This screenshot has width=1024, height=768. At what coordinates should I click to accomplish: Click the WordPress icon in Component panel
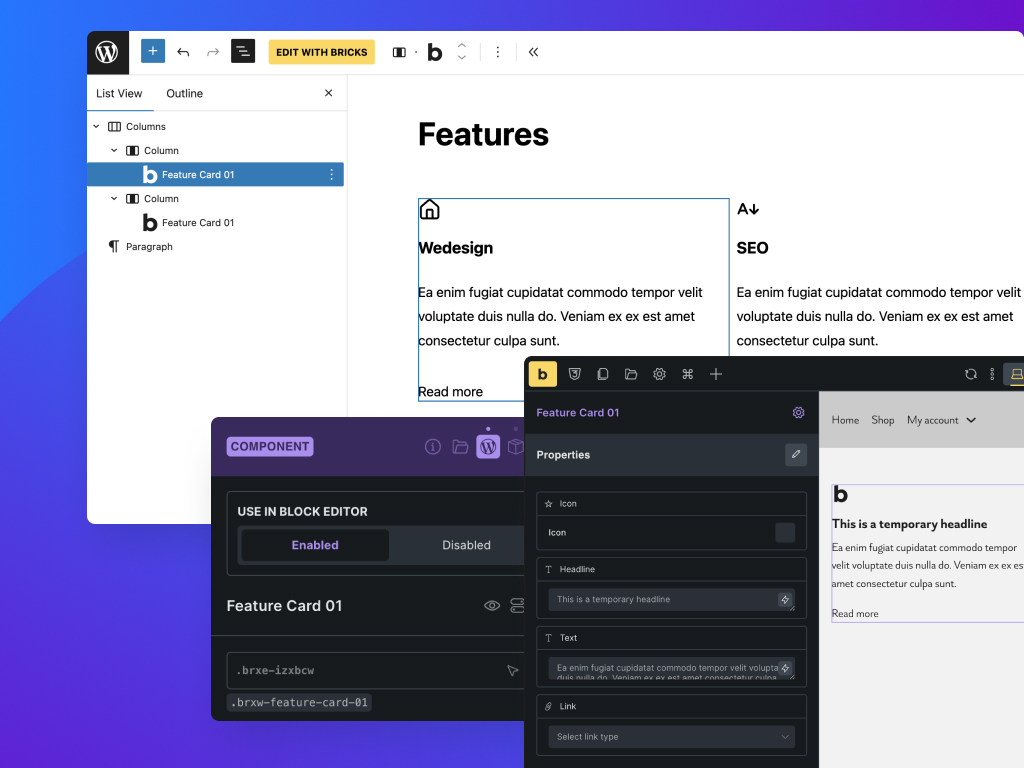click(488, 447)
